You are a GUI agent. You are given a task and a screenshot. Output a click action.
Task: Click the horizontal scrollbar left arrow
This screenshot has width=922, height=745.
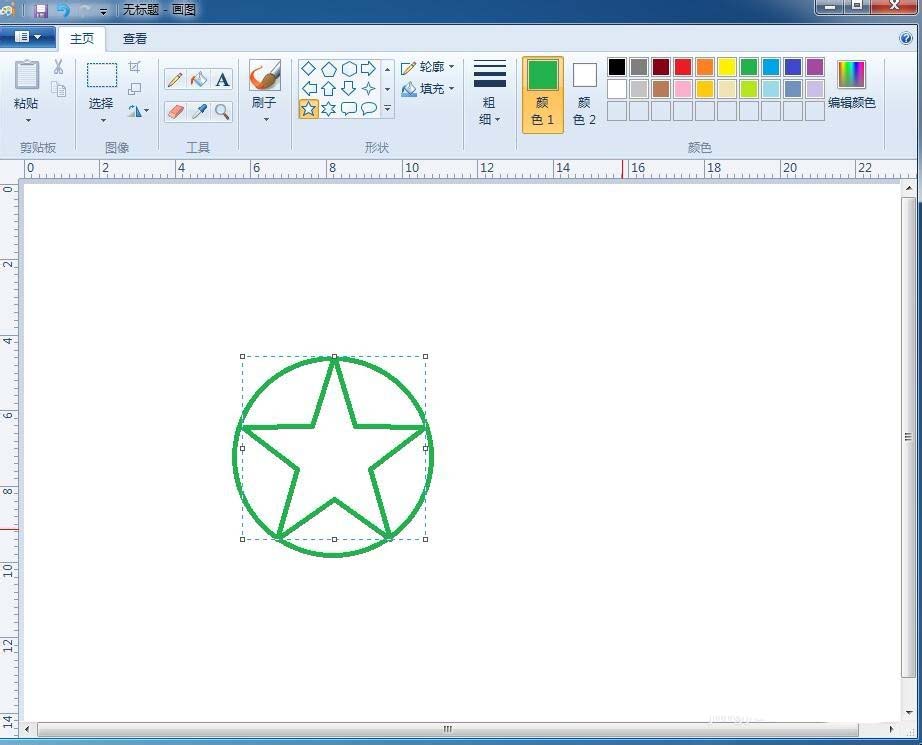coord(28,729)
